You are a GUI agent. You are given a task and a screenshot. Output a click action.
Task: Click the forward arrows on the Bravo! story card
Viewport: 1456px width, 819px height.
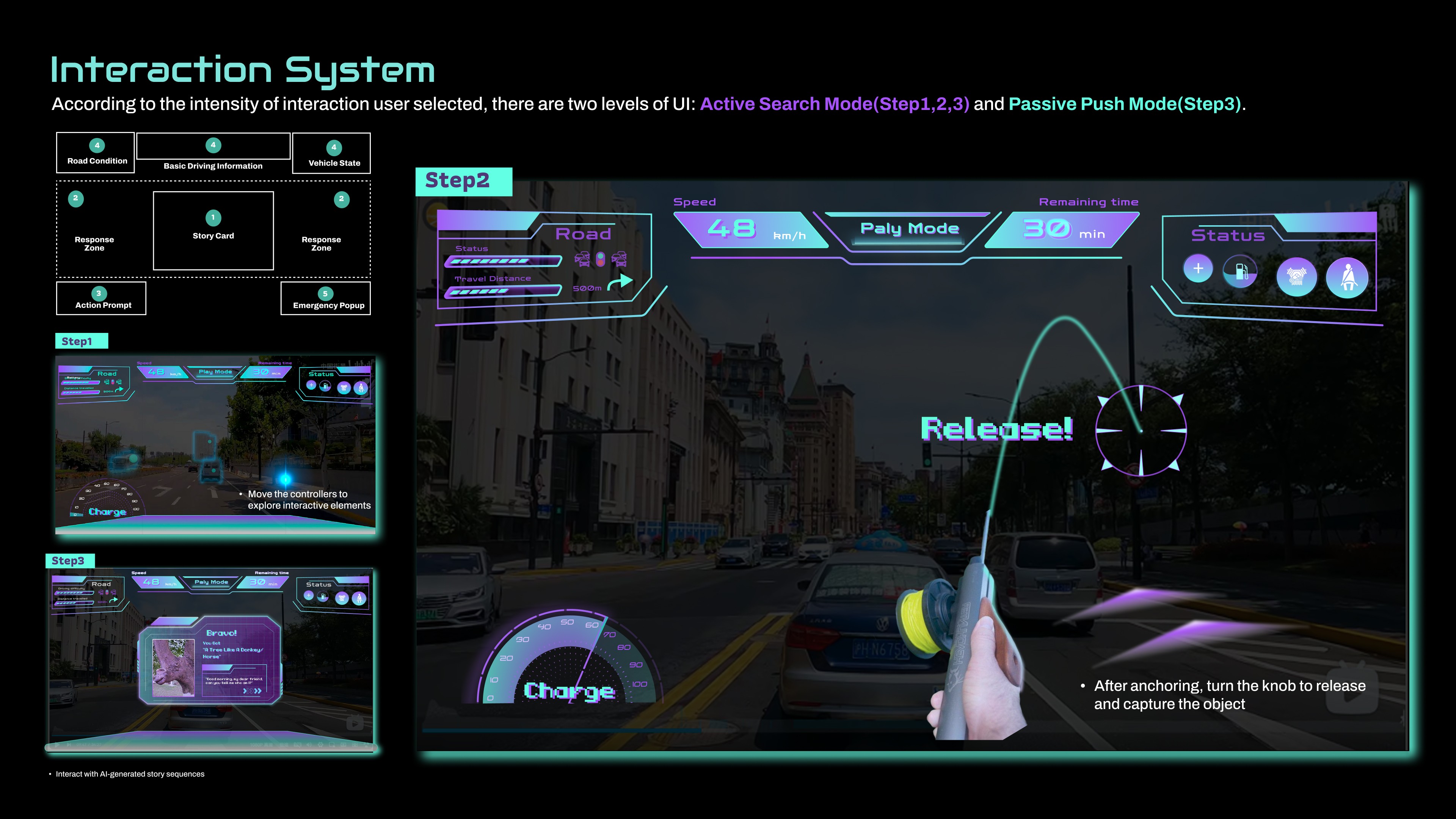[x=253, y=691]
